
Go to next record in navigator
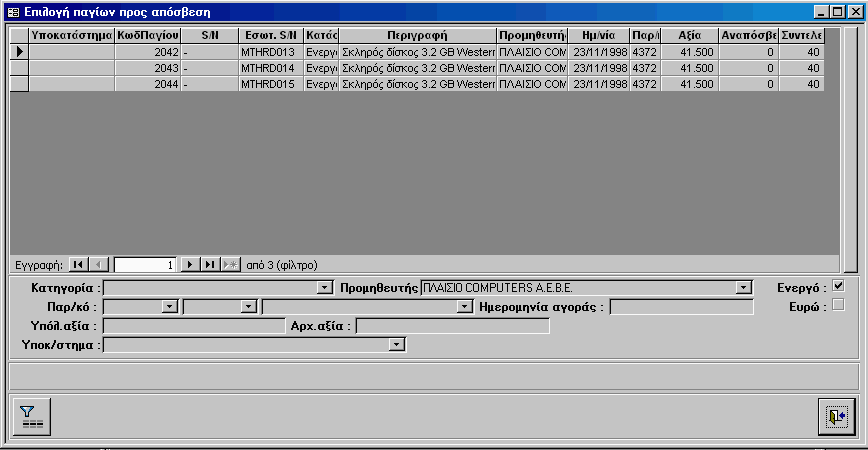point(191,265)
